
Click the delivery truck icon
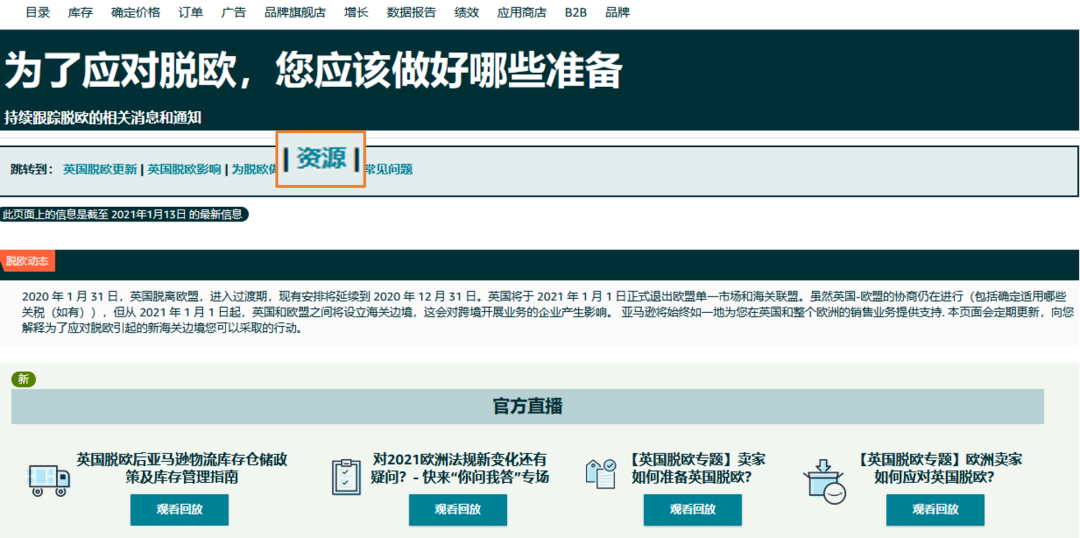tap(49, 479)
